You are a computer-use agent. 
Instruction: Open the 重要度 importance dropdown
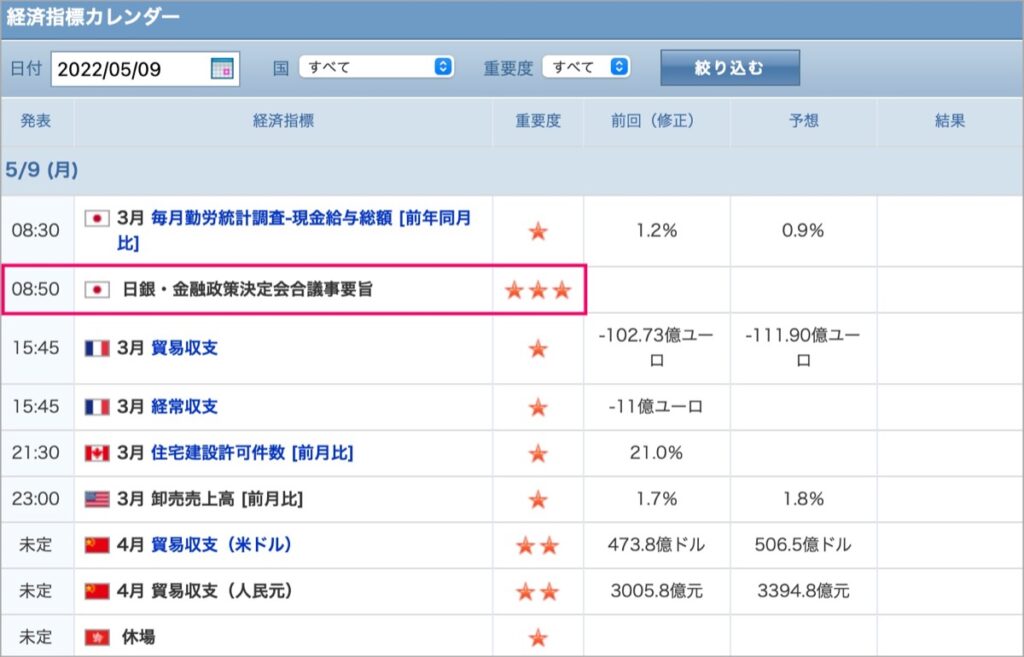click(586, 67)
